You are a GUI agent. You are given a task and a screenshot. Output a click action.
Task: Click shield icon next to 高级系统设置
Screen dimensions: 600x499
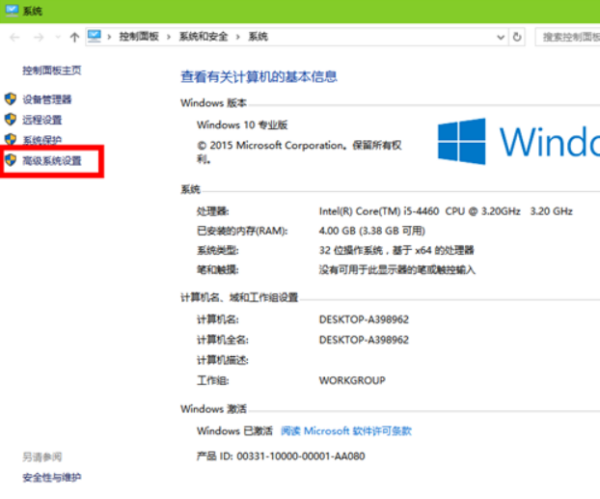[x=10, y=160]
